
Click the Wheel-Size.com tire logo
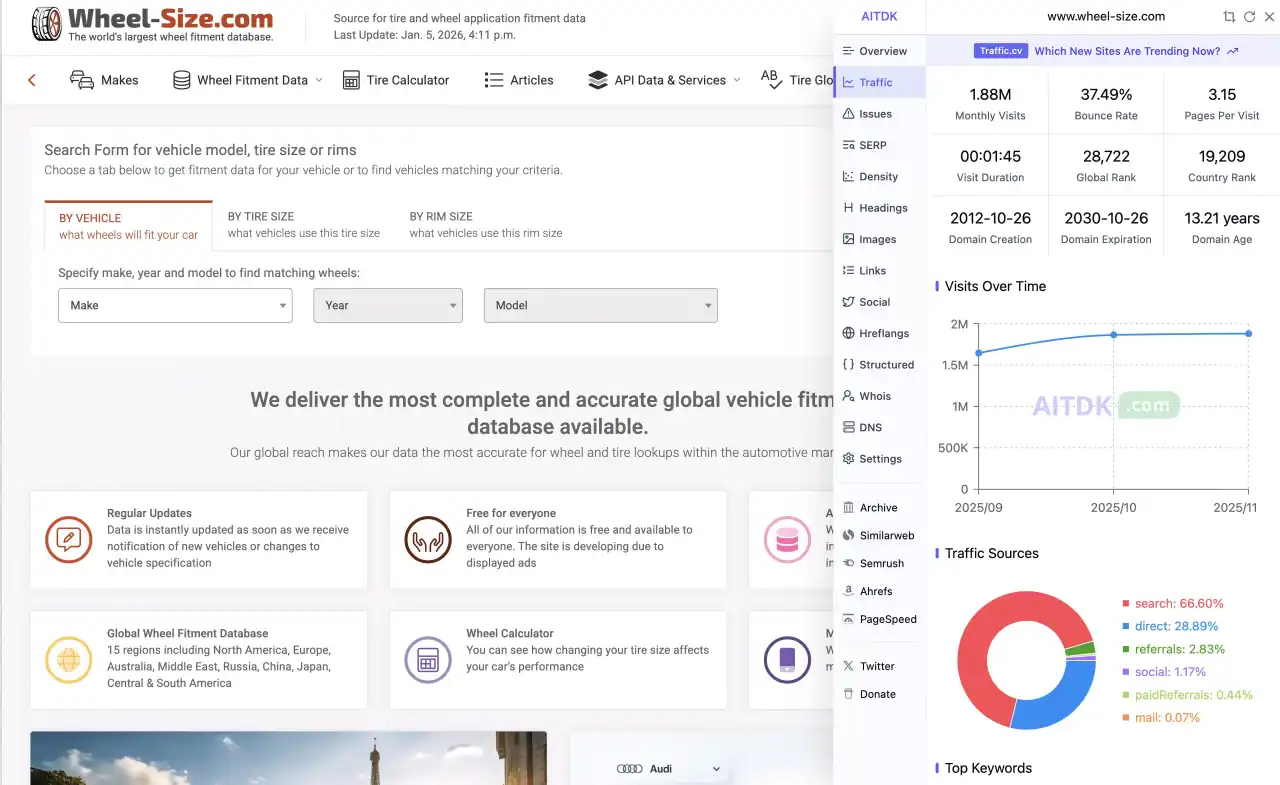tap(152, 25)
